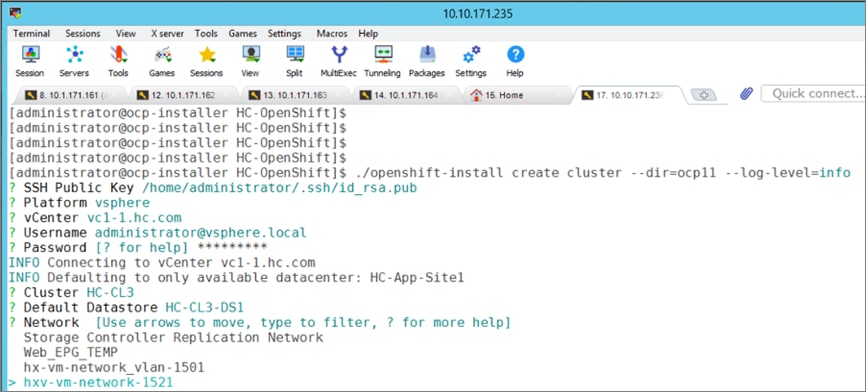866x392 pixels.
Task: Open the Macros menu
Action: coord(332,34)
